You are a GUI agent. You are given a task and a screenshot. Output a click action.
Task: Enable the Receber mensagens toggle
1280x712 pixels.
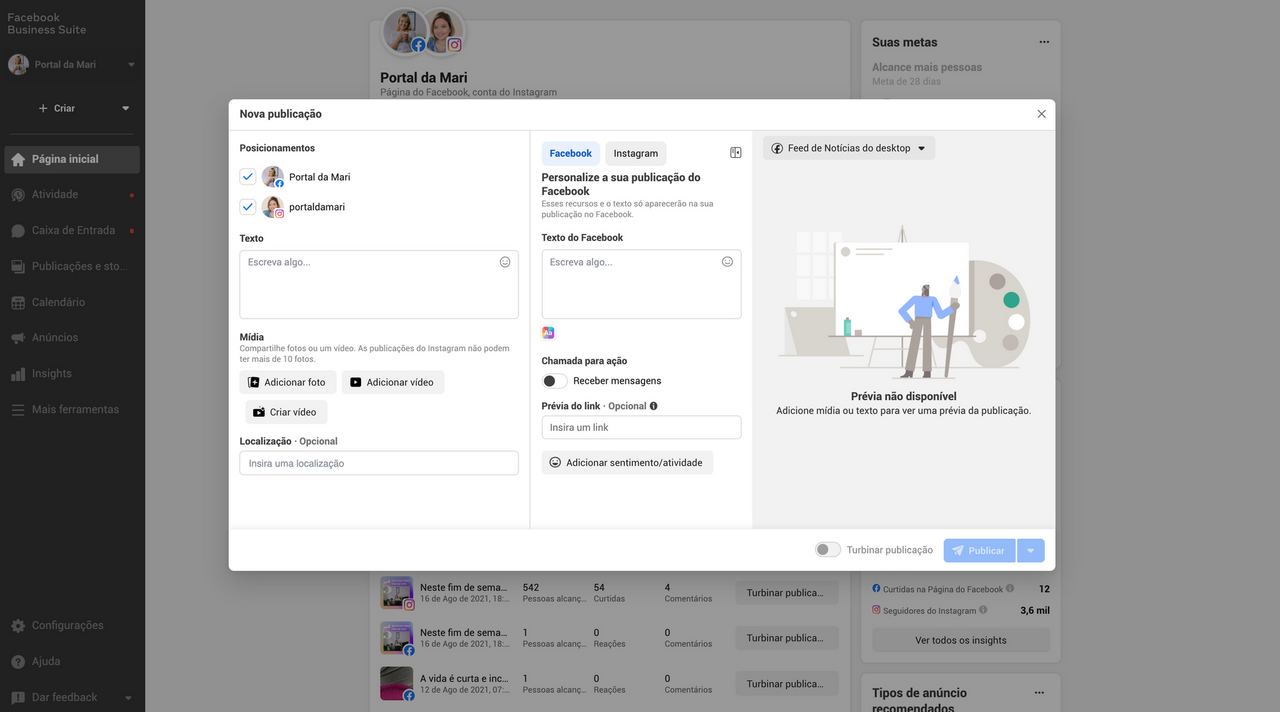pos(554,381)
